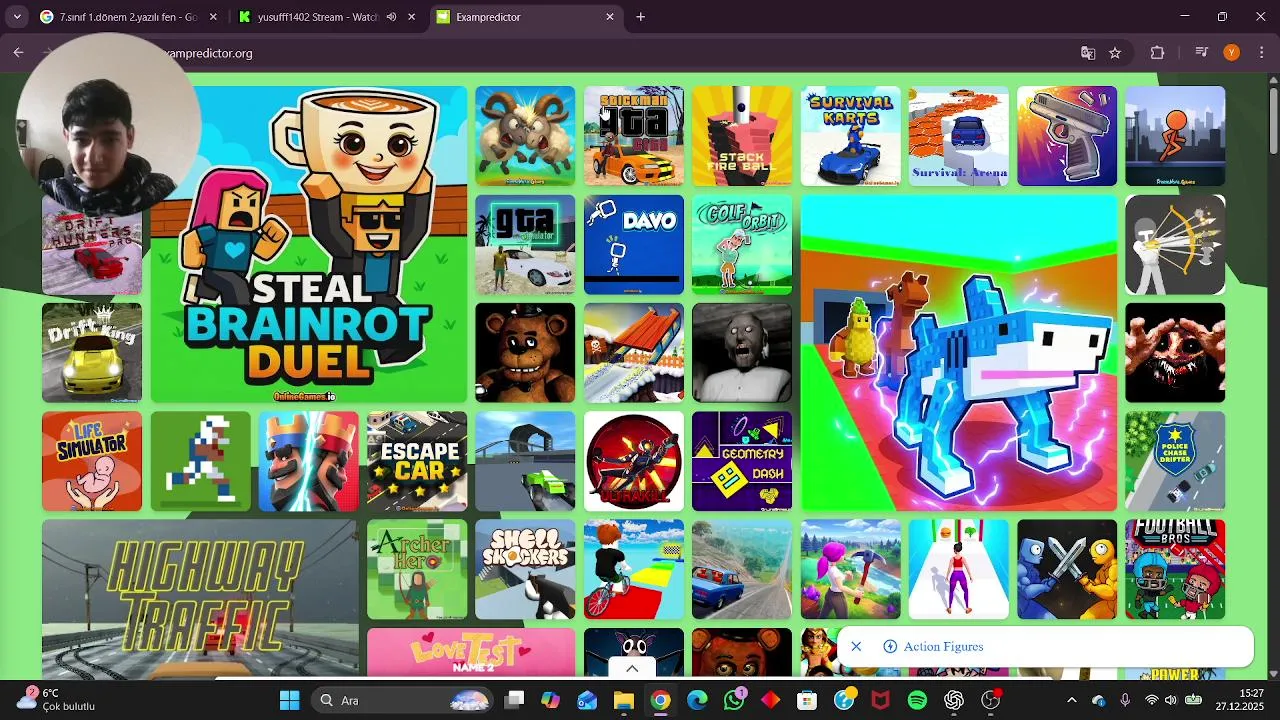The image size is (1280, 720).
Task: Close the Action Figures ad banner
Action: pos(856,647)
